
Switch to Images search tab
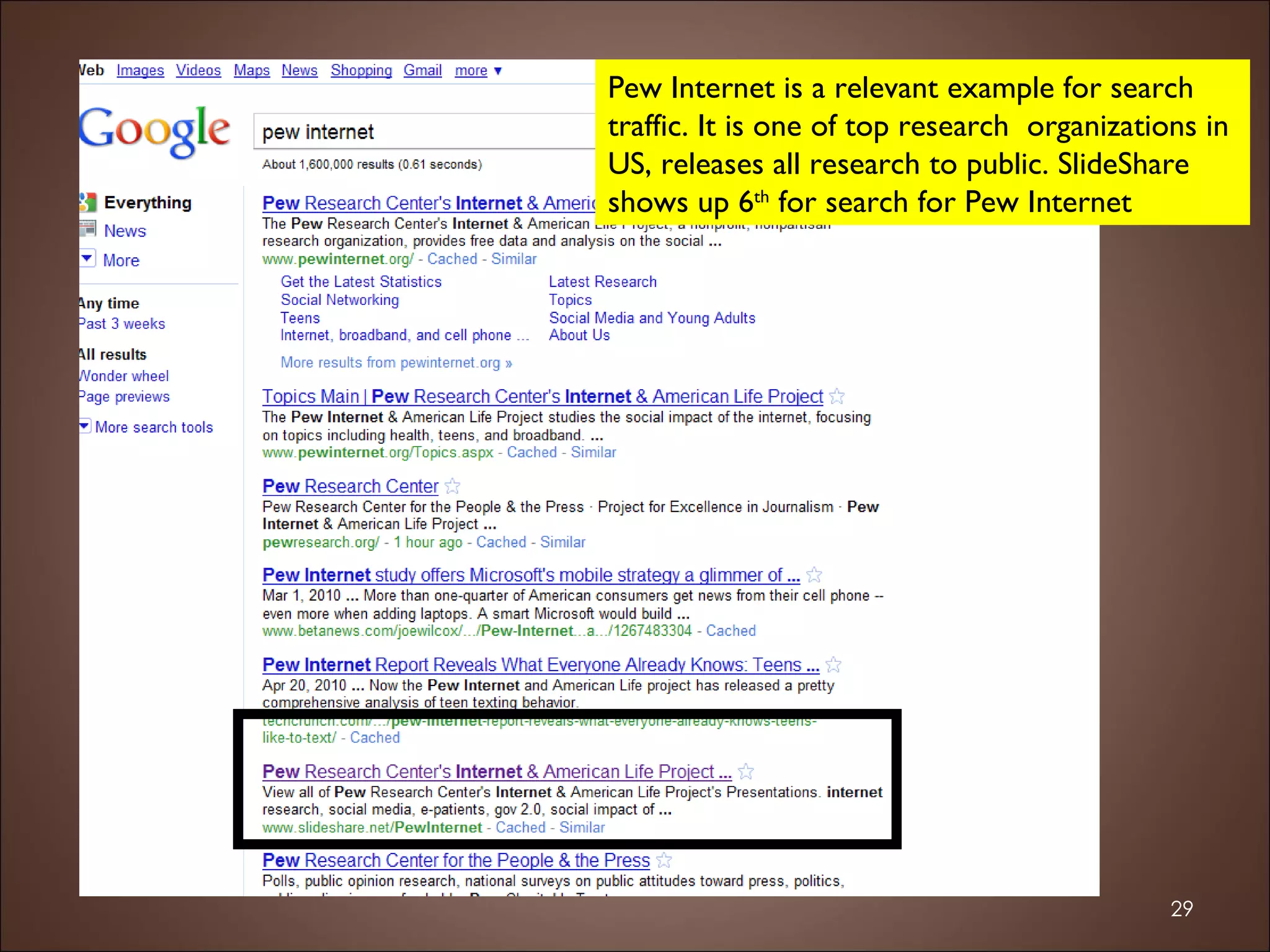[x=140, y=71]
